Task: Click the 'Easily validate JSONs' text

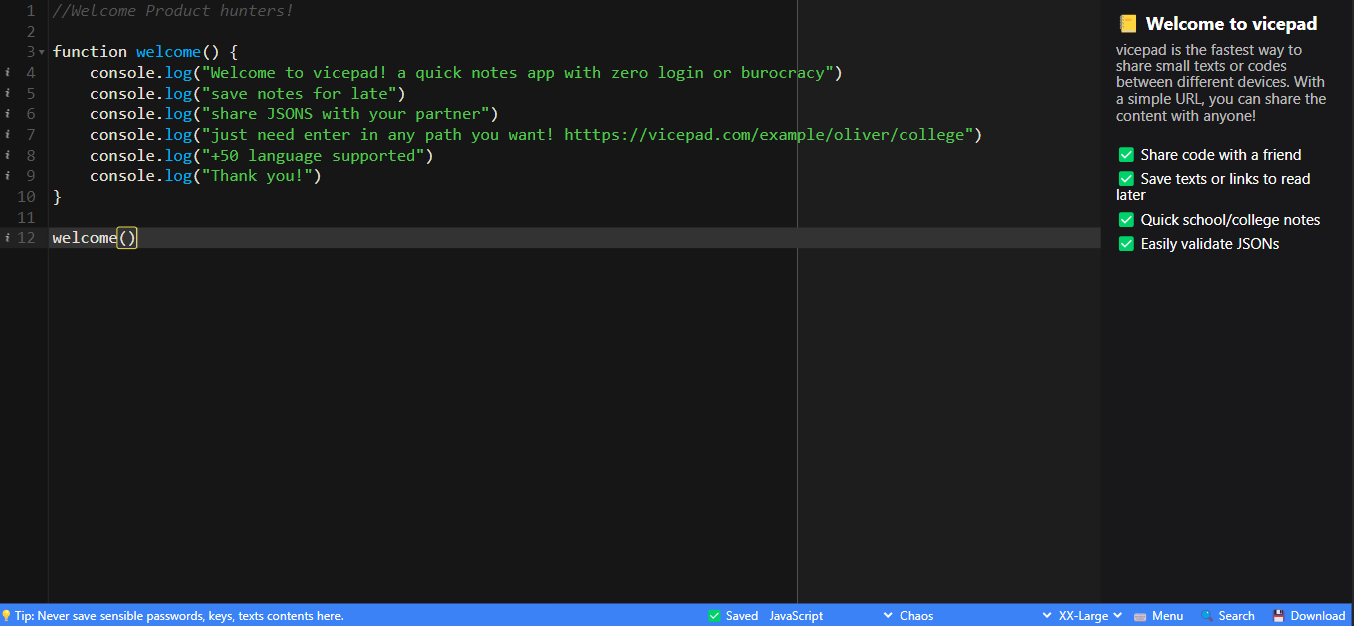Action: coord(1210,244)
